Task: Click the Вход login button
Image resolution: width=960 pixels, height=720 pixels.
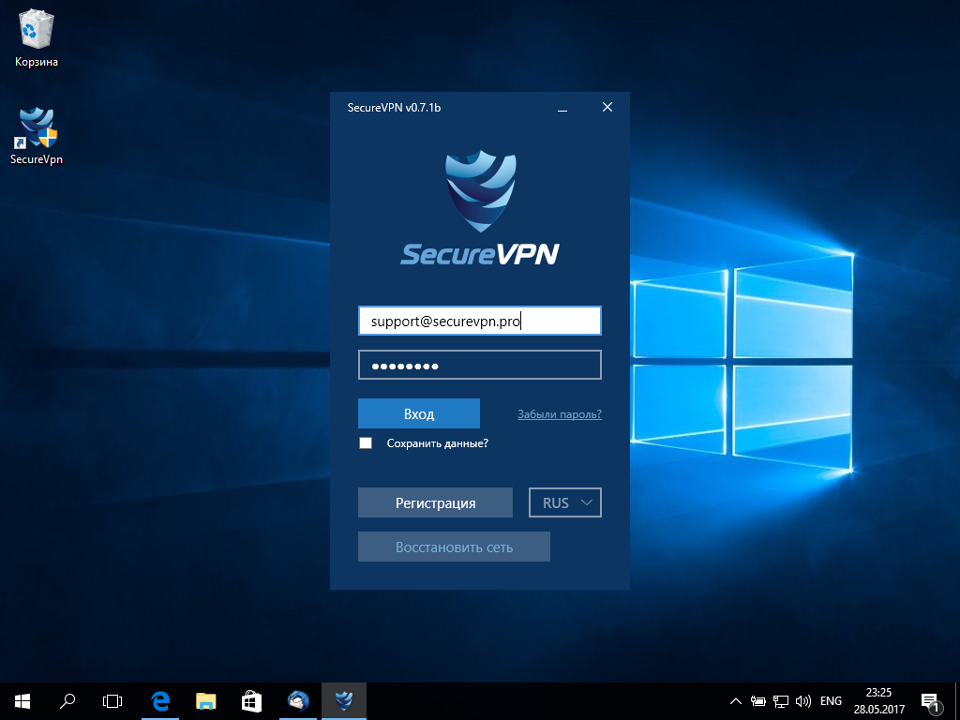Action: [419, 413]
